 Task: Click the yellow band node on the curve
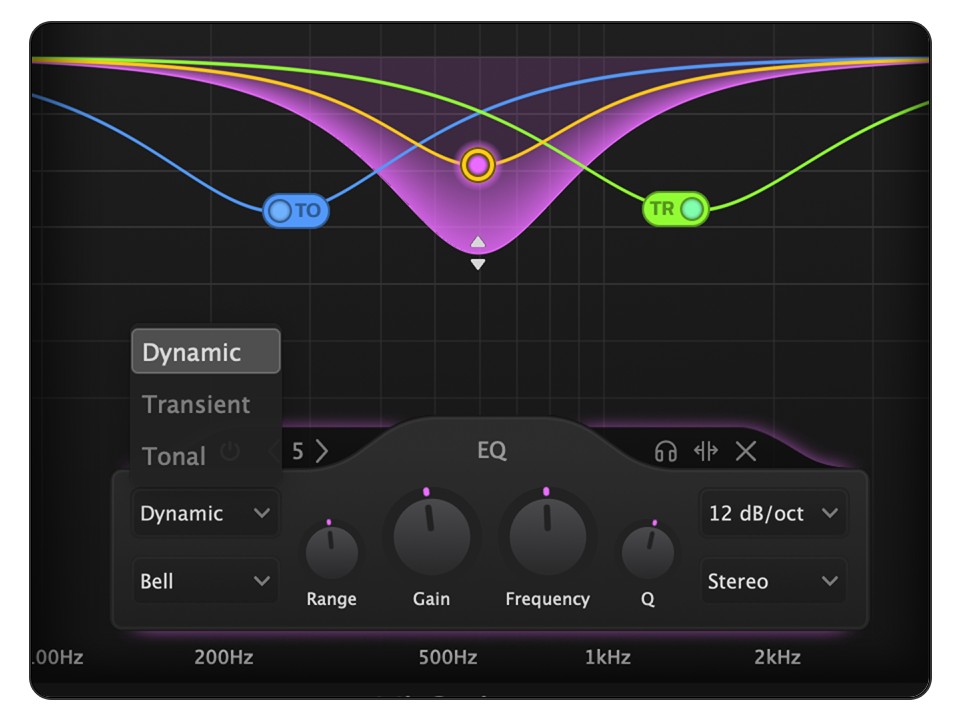[478, 165]
